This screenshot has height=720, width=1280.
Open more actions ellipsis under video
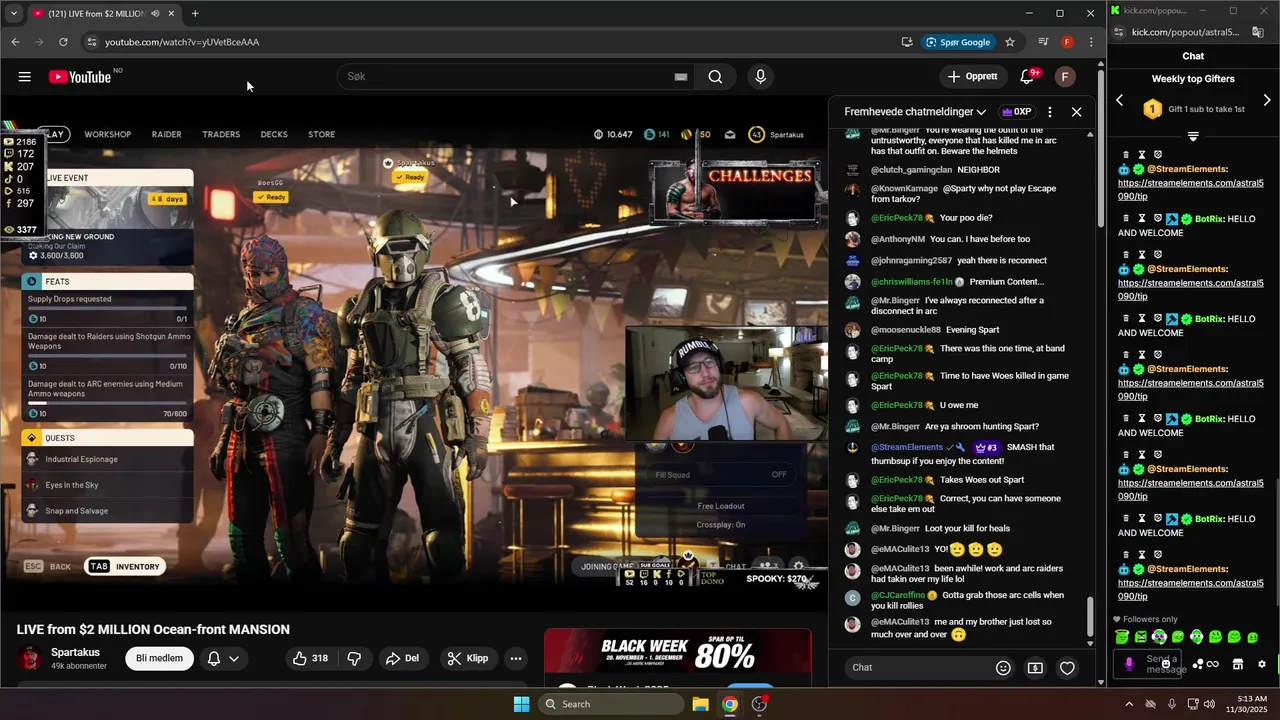[x=516, y=658]
